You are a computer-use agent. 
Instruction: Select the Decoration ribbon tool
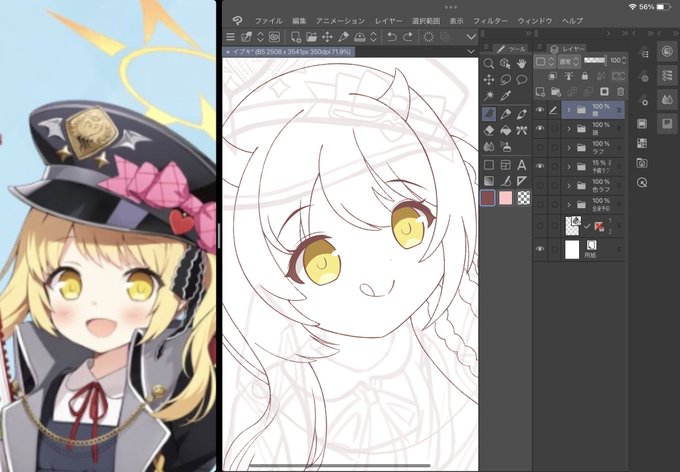click(x=522, y=130)
